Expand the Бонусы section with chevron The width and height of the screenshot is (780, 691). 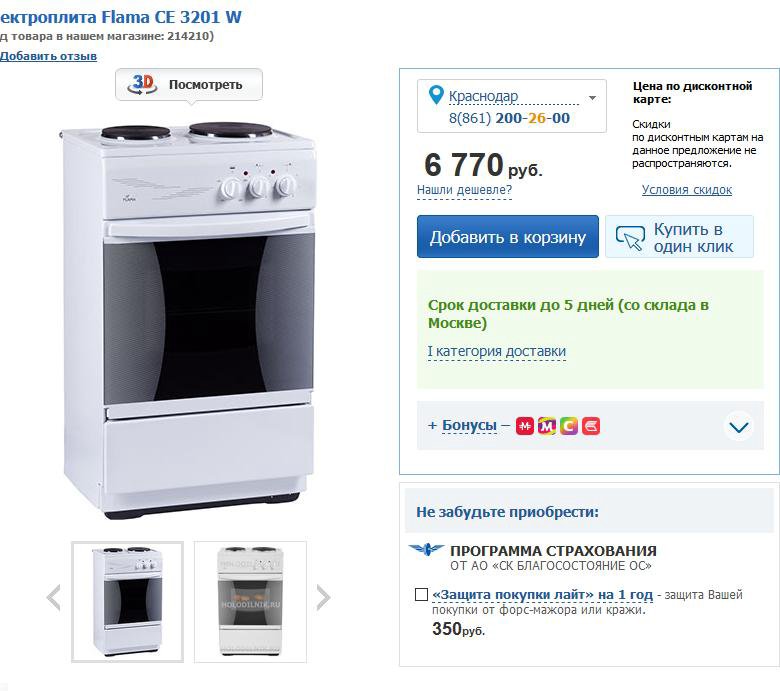tap(738, 427)
